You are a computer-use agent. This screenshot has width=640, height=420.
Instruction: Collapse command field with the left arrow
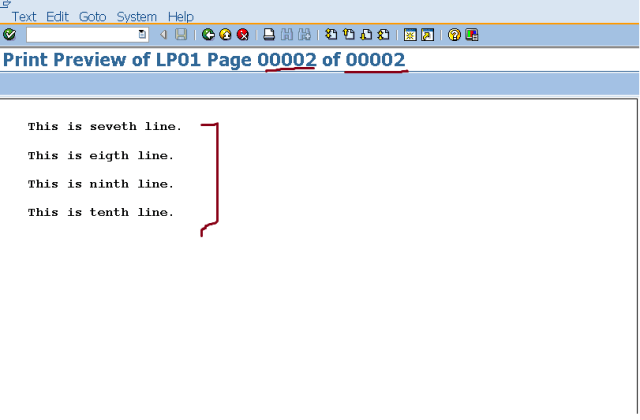coord(163,35)
